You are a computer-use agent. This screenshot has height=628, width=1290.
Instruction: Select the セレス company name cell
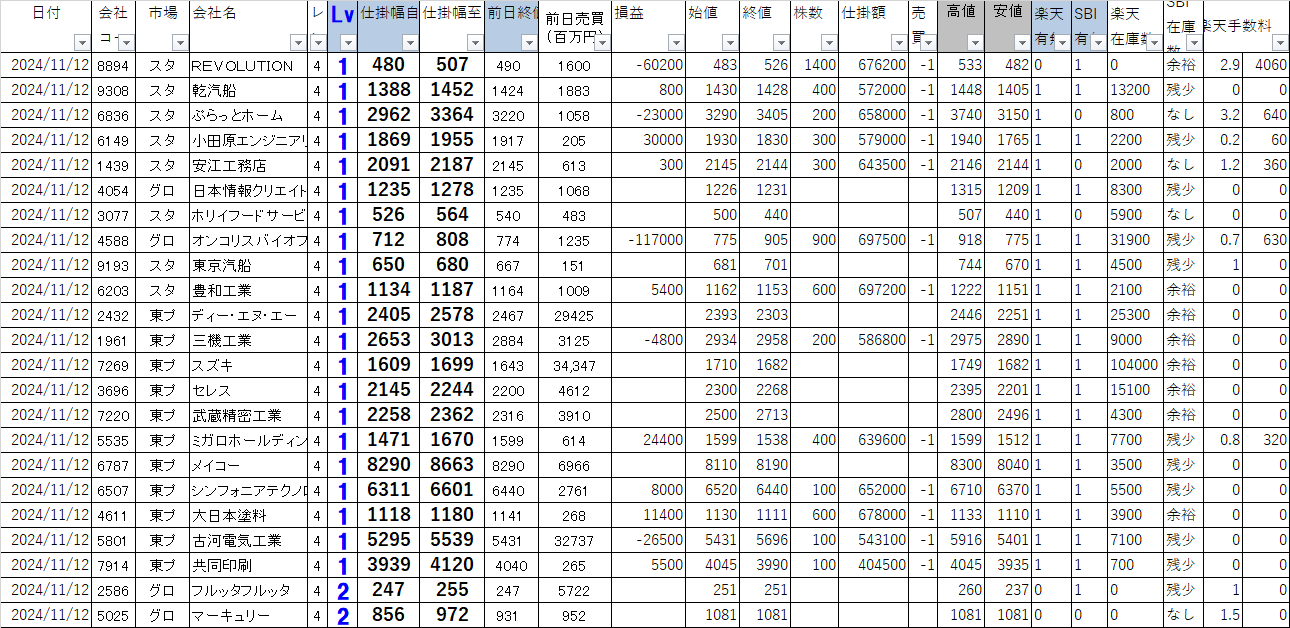coord(249,390)
